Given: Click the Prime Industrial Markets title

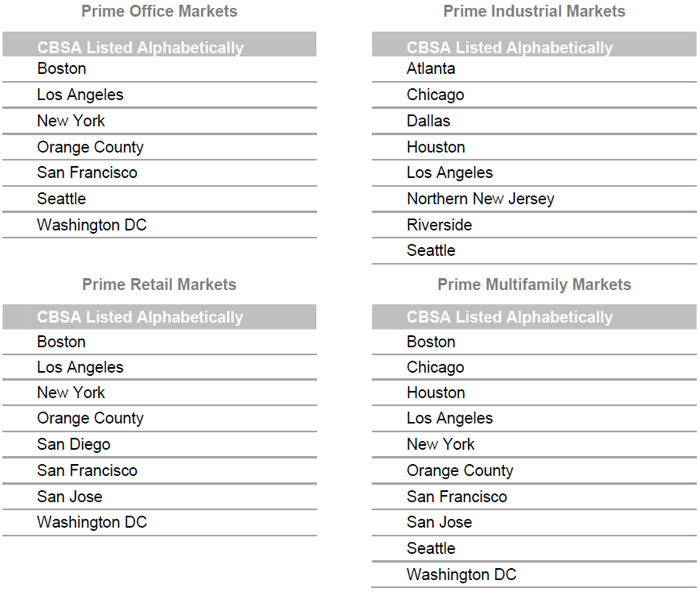Looking at the screenshot, I should (534, 12).
